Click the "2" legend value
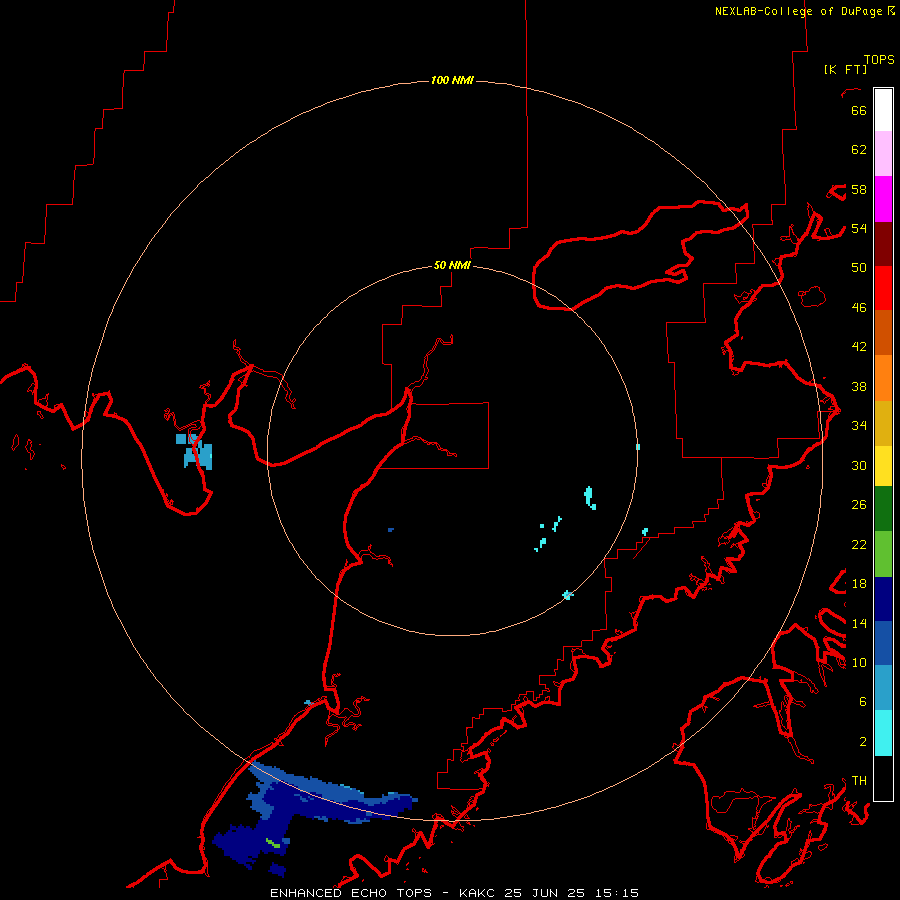The height and width of the screenshot is (900, 900). click(x=863, y=742)
